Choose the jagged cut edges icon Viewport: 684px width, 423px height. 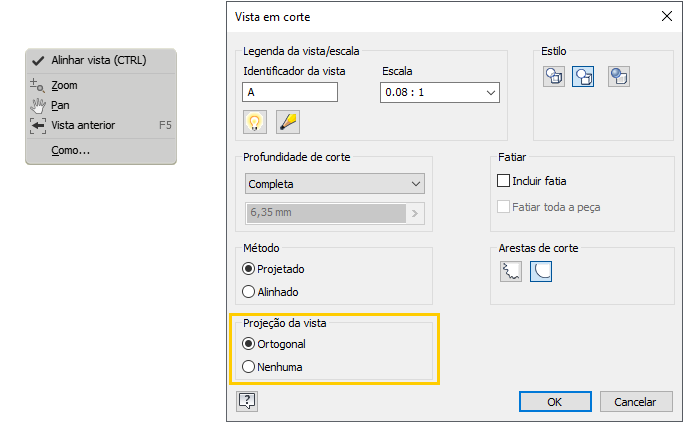pos(512,271)
